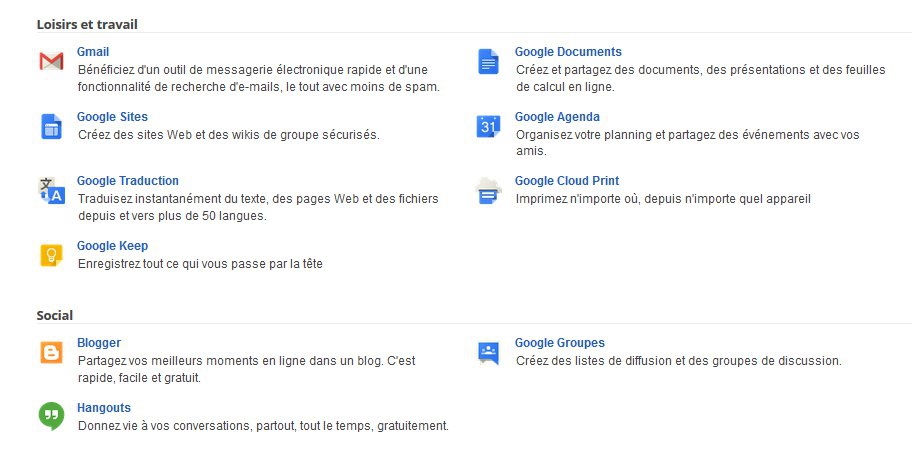The image size is (919, 465).
Task: Click the Gmail envelope icon
Action: tap(52, 61)
